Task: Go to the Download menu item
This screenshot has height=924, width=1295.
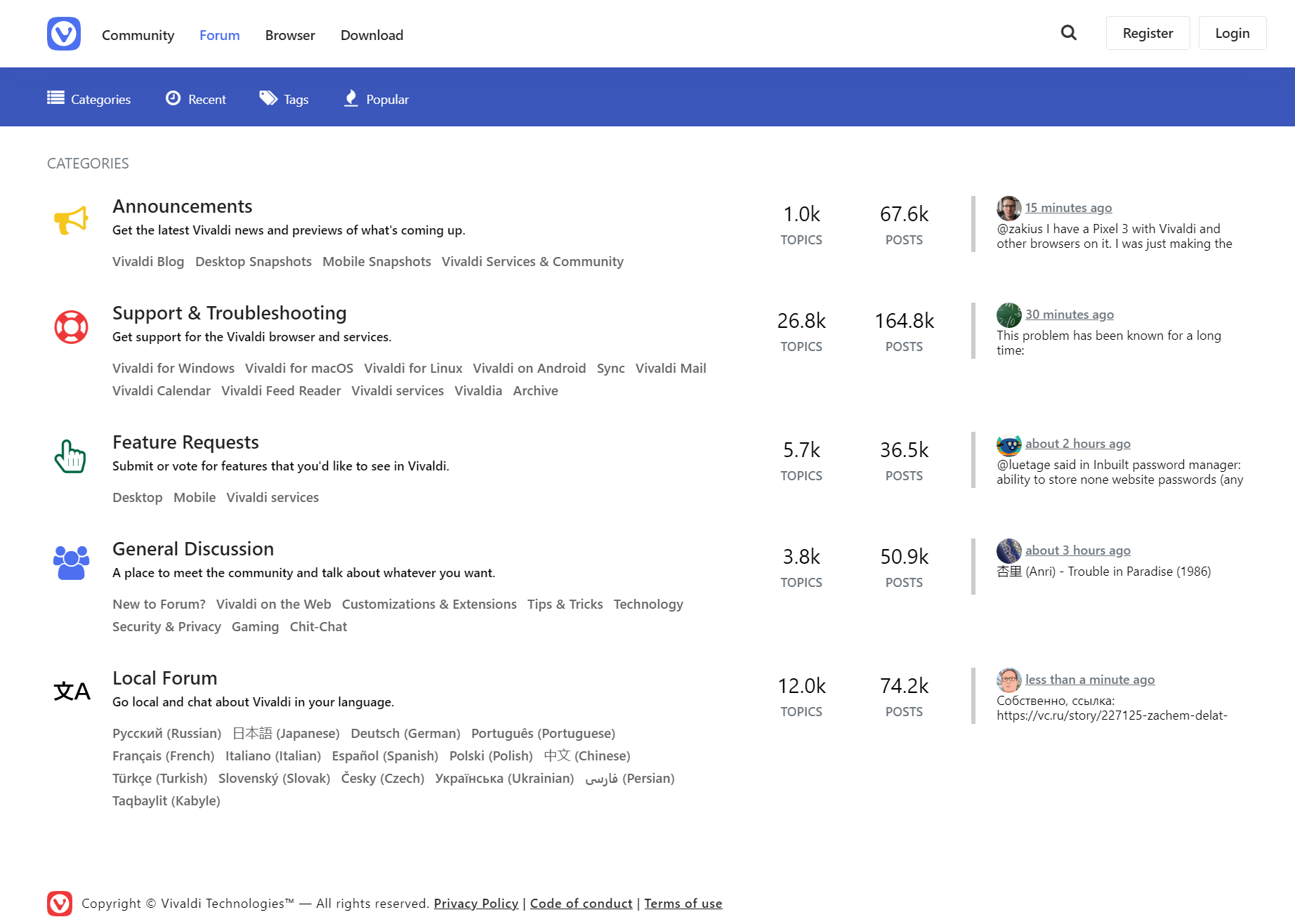Action: 372,35
